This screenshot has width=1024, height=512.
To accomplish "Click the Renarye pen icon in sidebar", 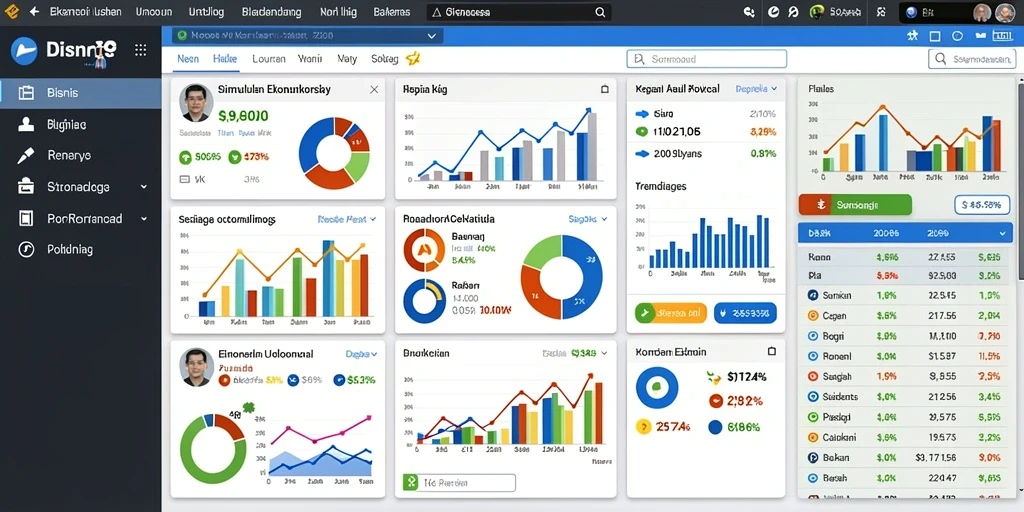I will coord(25,155).
